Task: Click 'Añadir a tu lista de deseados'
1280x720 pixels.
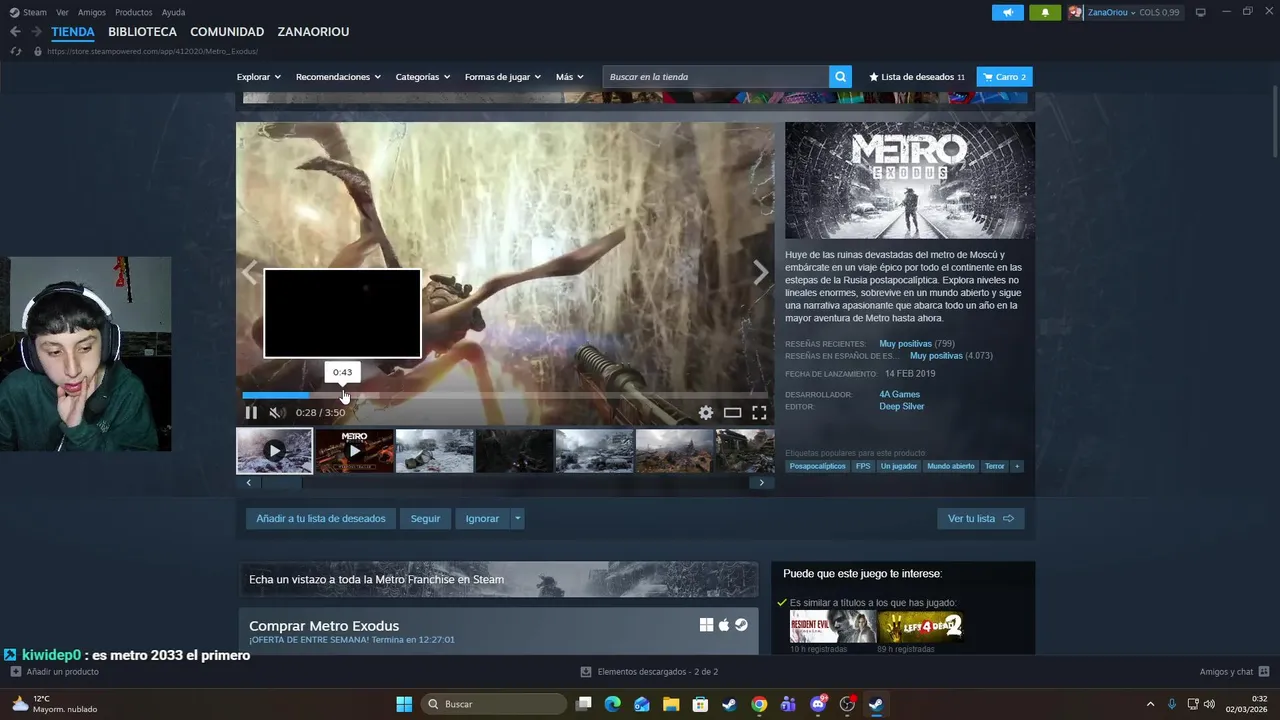Action: pos(321,519)
